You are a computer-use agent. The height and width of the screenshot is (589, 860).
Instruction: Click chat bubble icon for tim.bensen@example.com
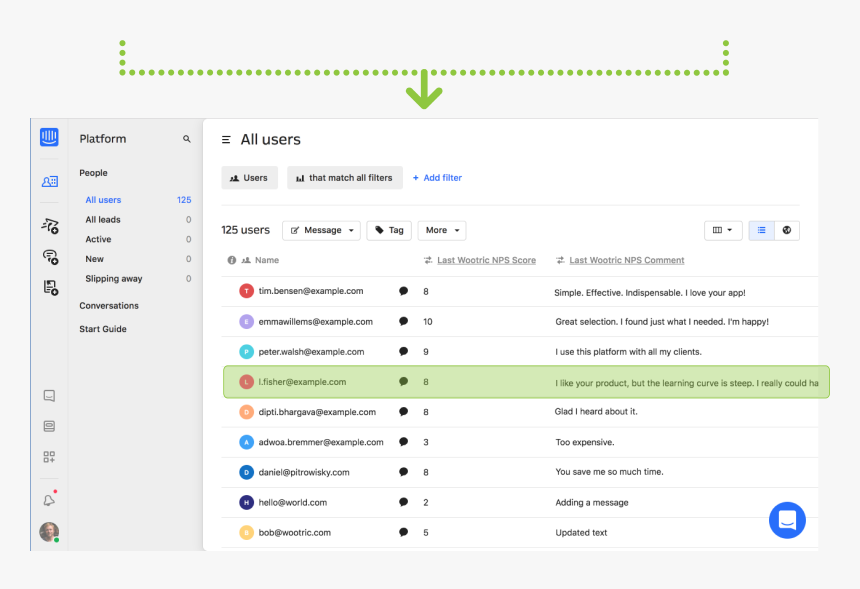(403, 292)
